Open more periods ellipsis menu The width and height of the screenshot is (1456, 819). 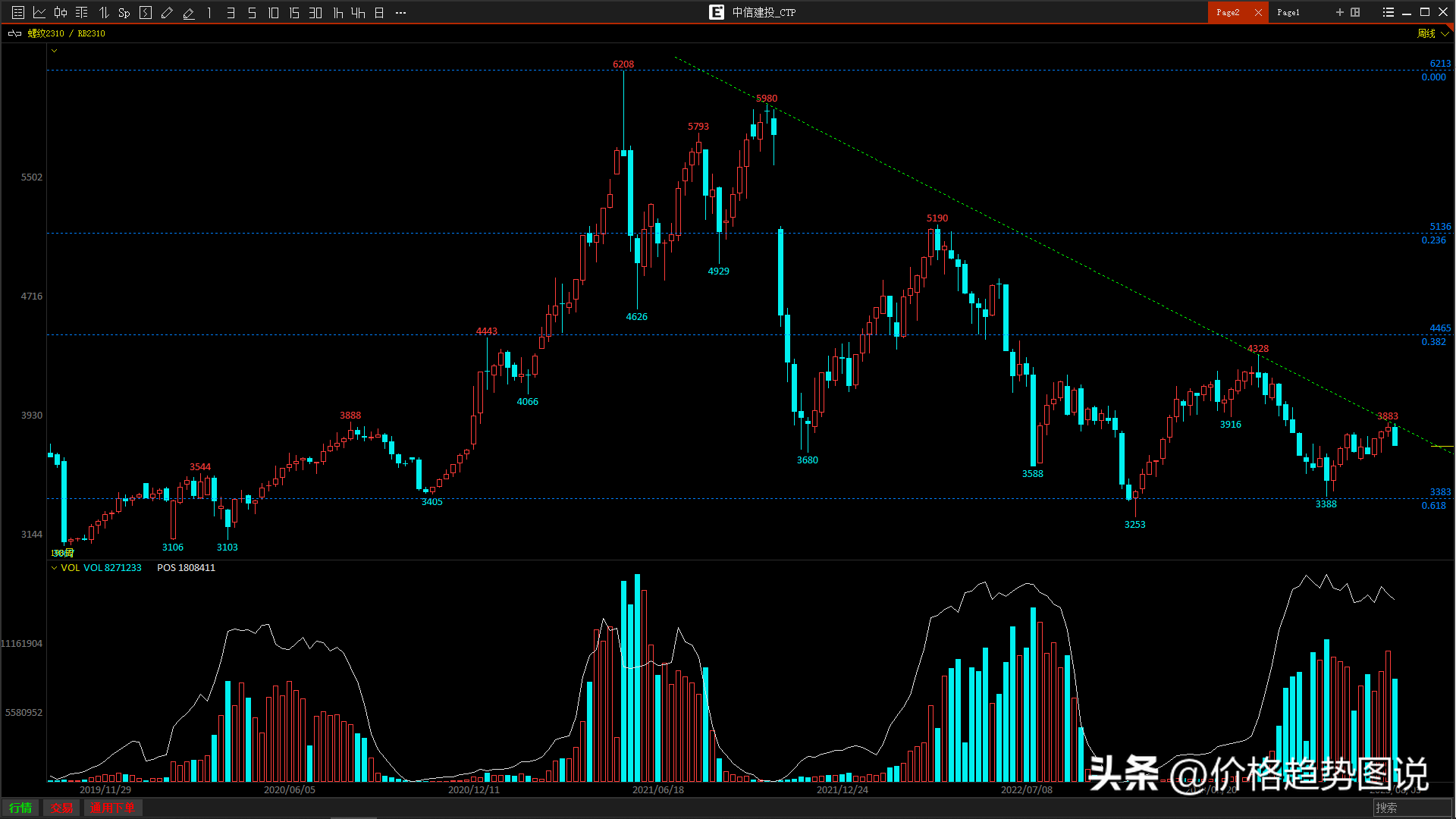tap(400, 12)
